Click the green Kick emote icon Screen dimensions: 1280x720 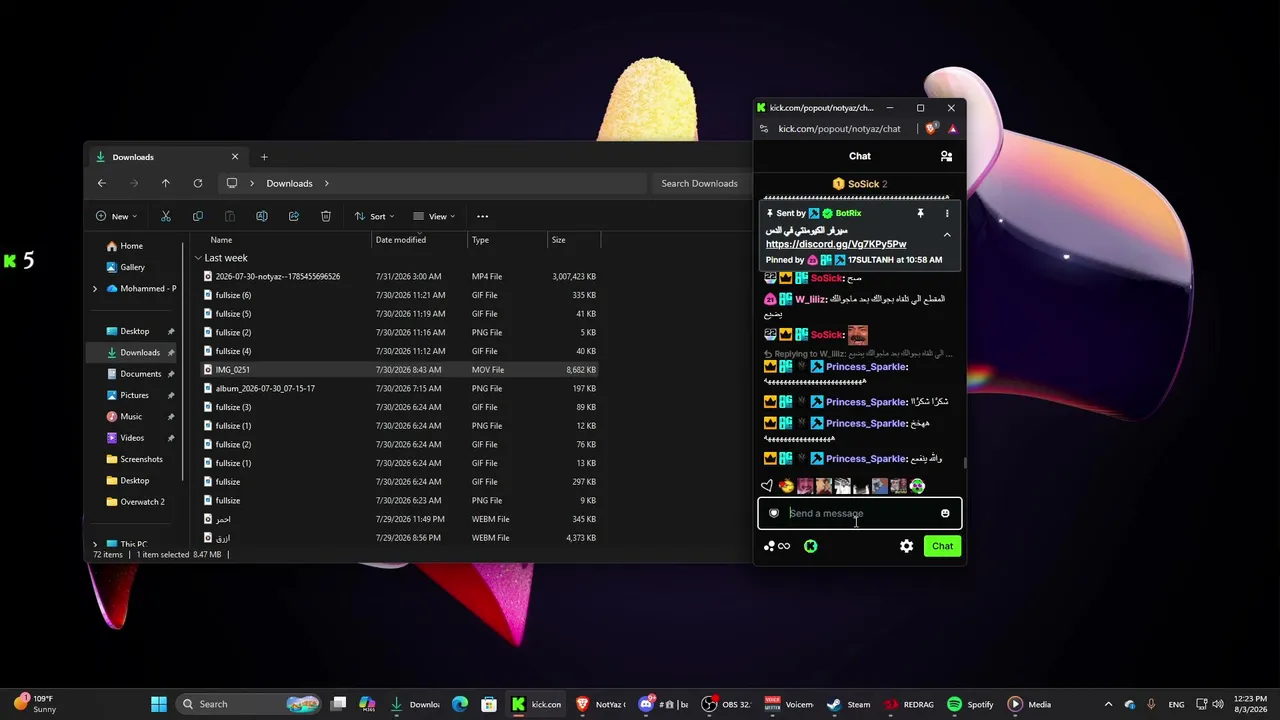810,546
